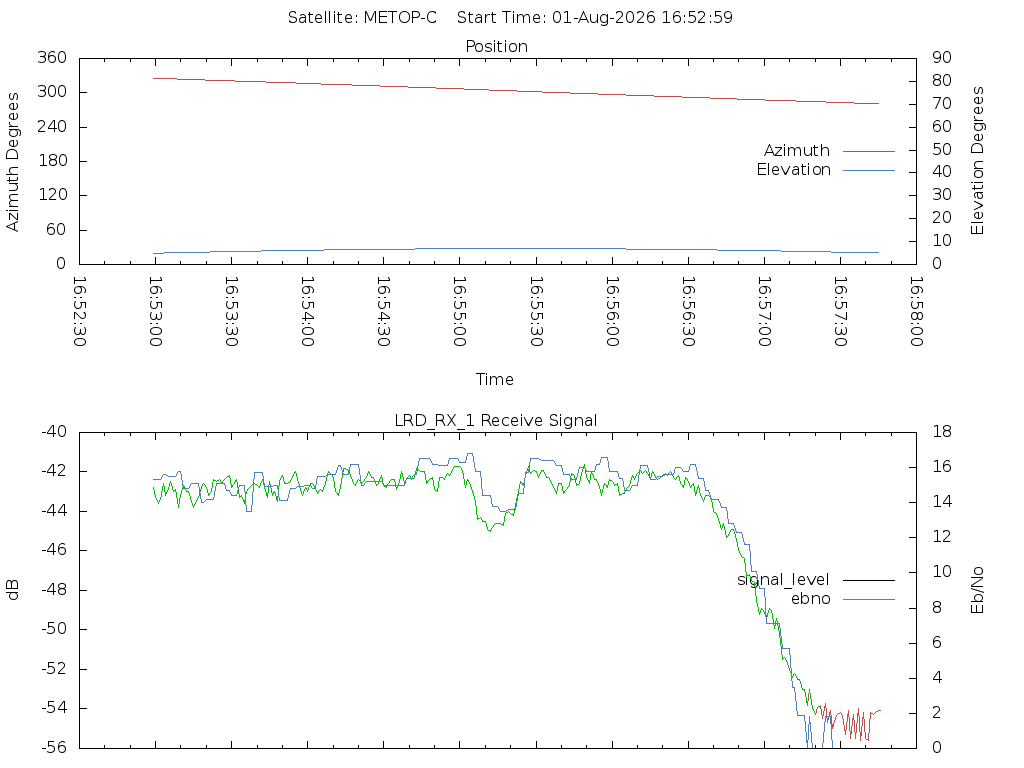Image resolution: width=1024 pixels, height=768 pixels.
Task: Click the -48 dB axis value
Action: point(54,590)
